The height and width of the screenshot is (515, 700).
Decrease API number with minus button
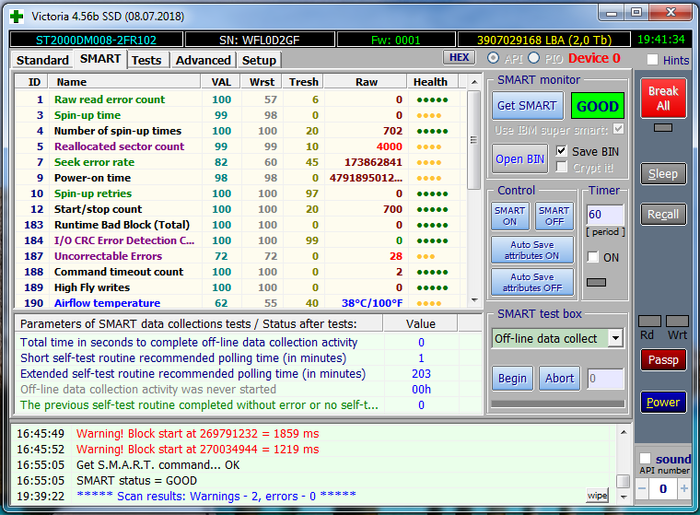642,489
